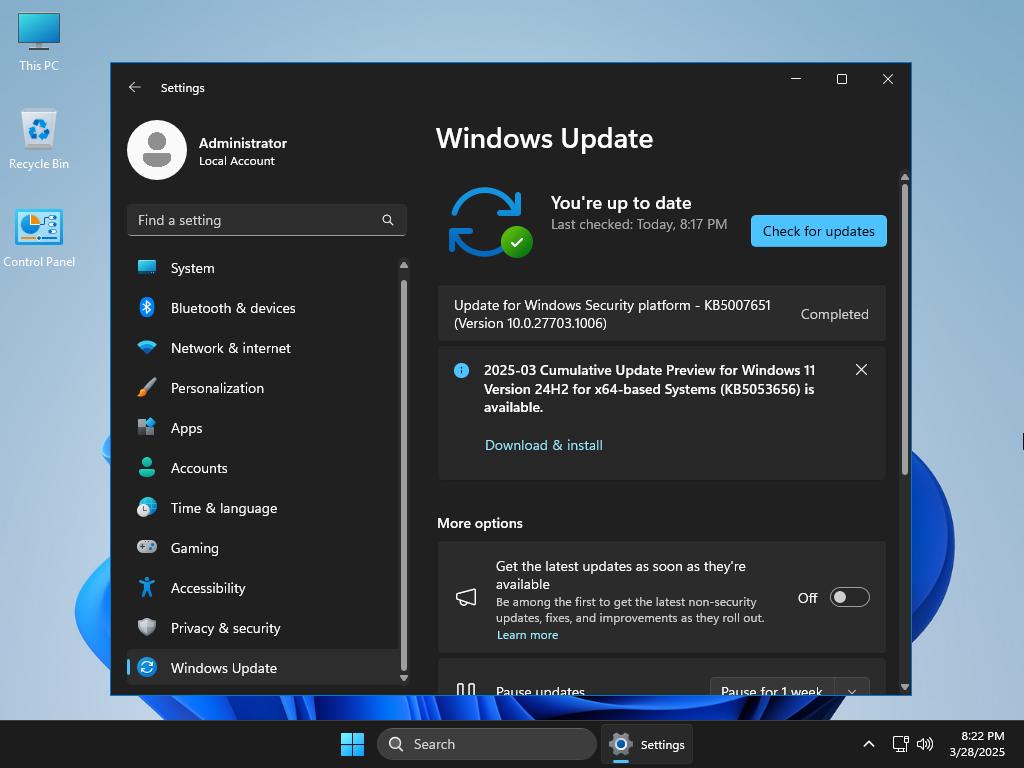Screen dimensions: 1024x768
Task: Maximize the Settings window
Action: point(842,79)
